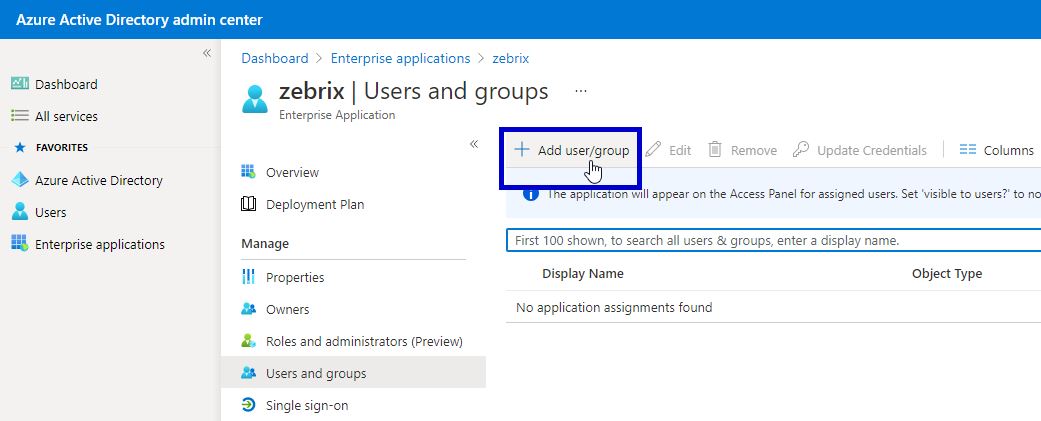Click Azure Active Directory admin center title
This screenshot has height=421, width=1041.
point(139,20)
